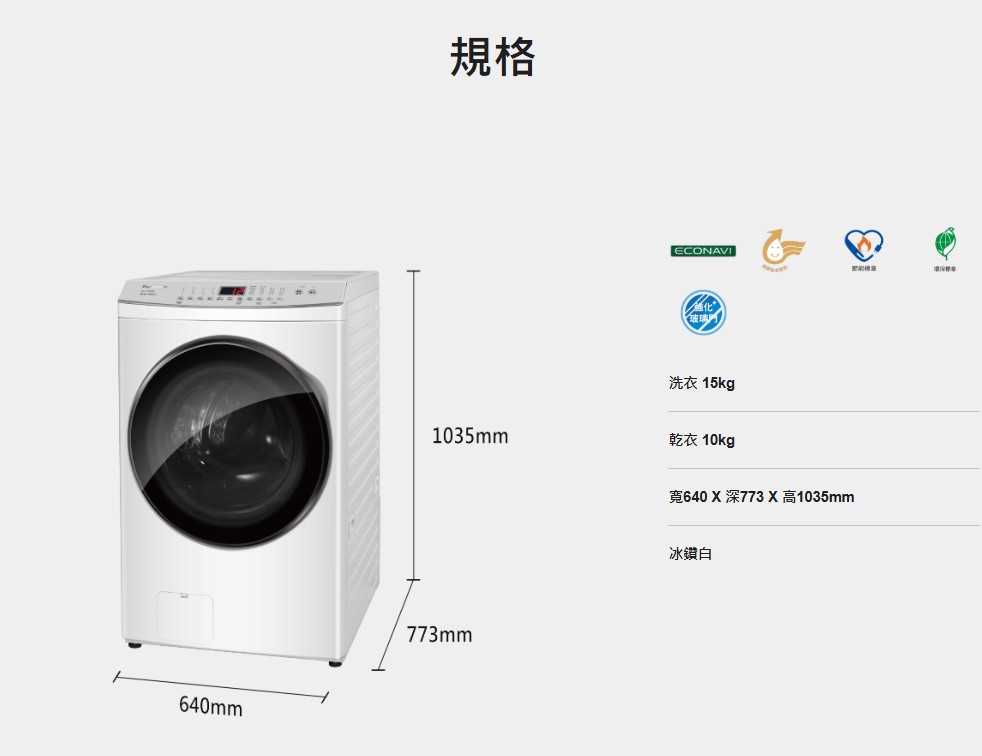Image resolution: width=982 pixels, height=756 pixels.
Task: Click the 1035mm height label
Action: 470,436
